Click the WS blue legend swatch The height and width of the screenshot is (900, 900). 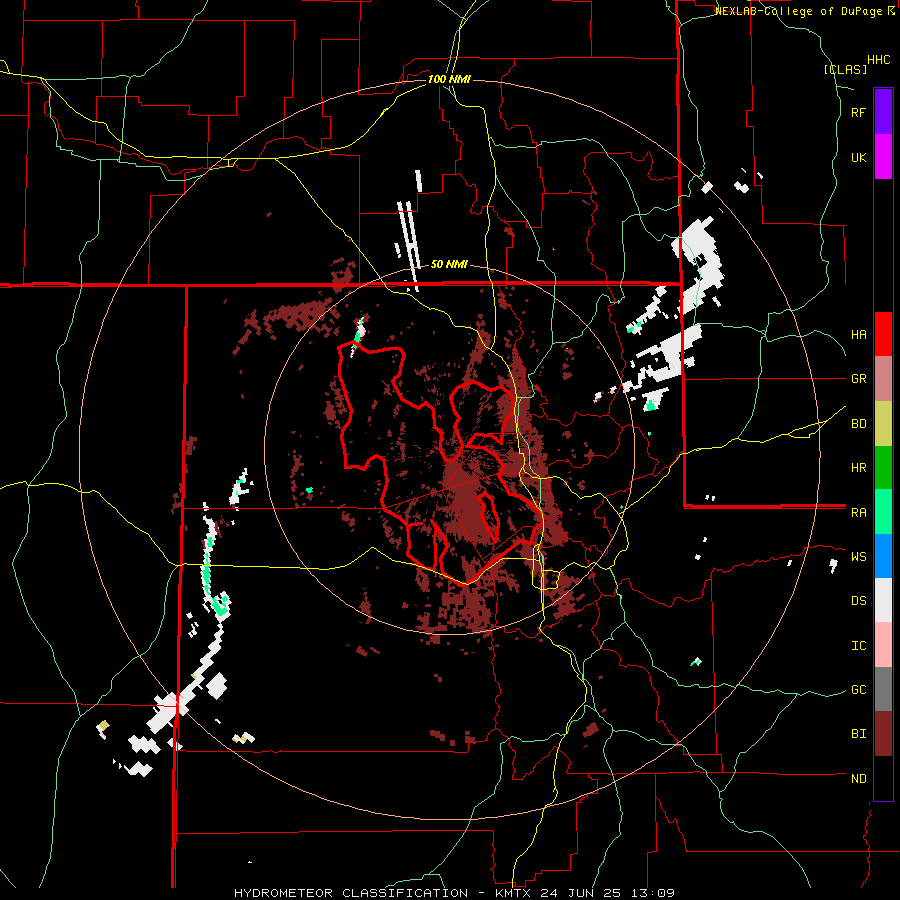(x=883, y=556)
